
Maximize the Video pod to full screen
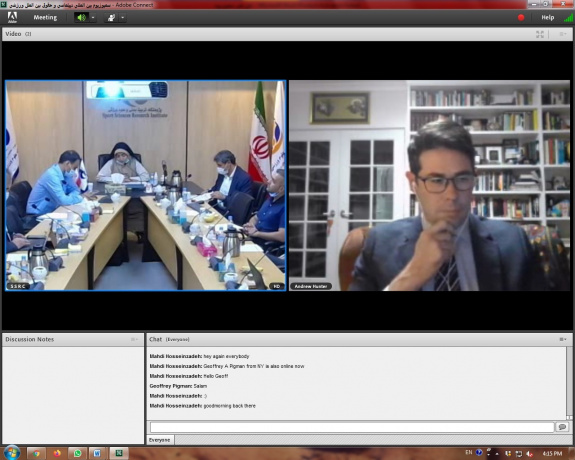[540, 34]
